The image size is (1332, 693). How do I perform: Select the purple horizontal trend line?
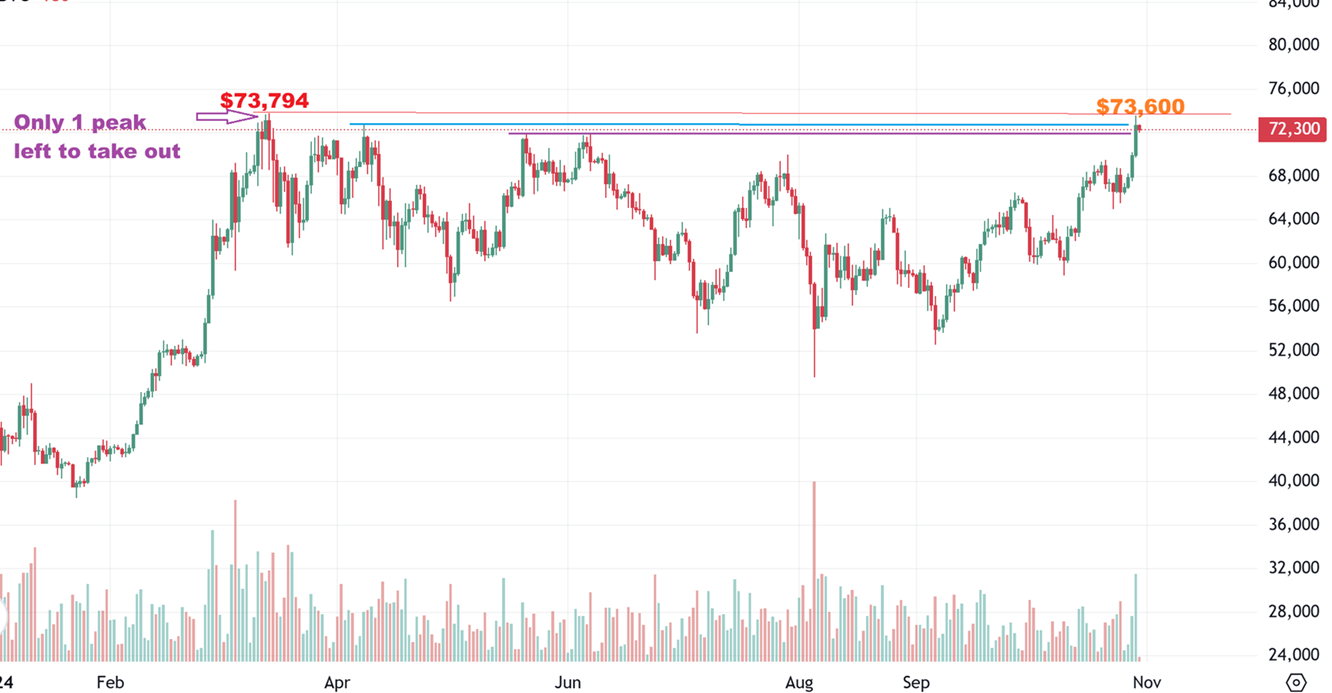coord(820,133)
